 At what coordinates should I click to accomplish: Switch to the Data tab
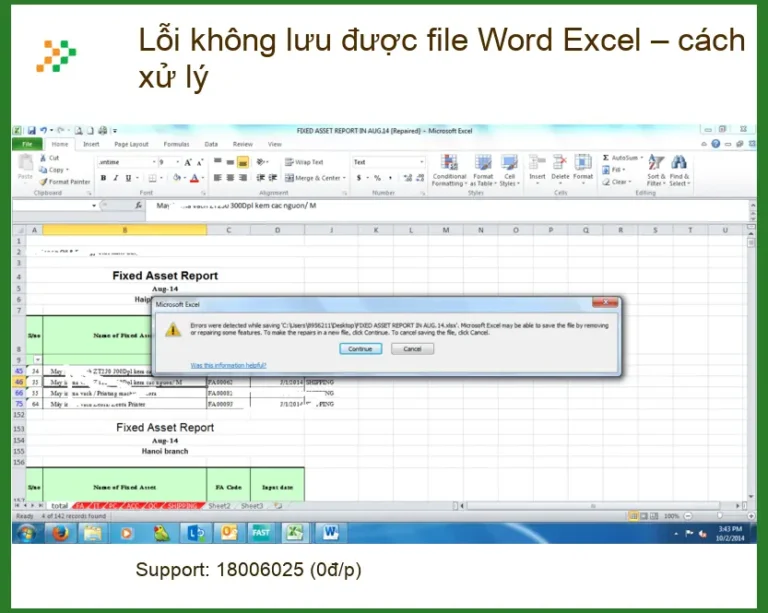coord(211,144)
